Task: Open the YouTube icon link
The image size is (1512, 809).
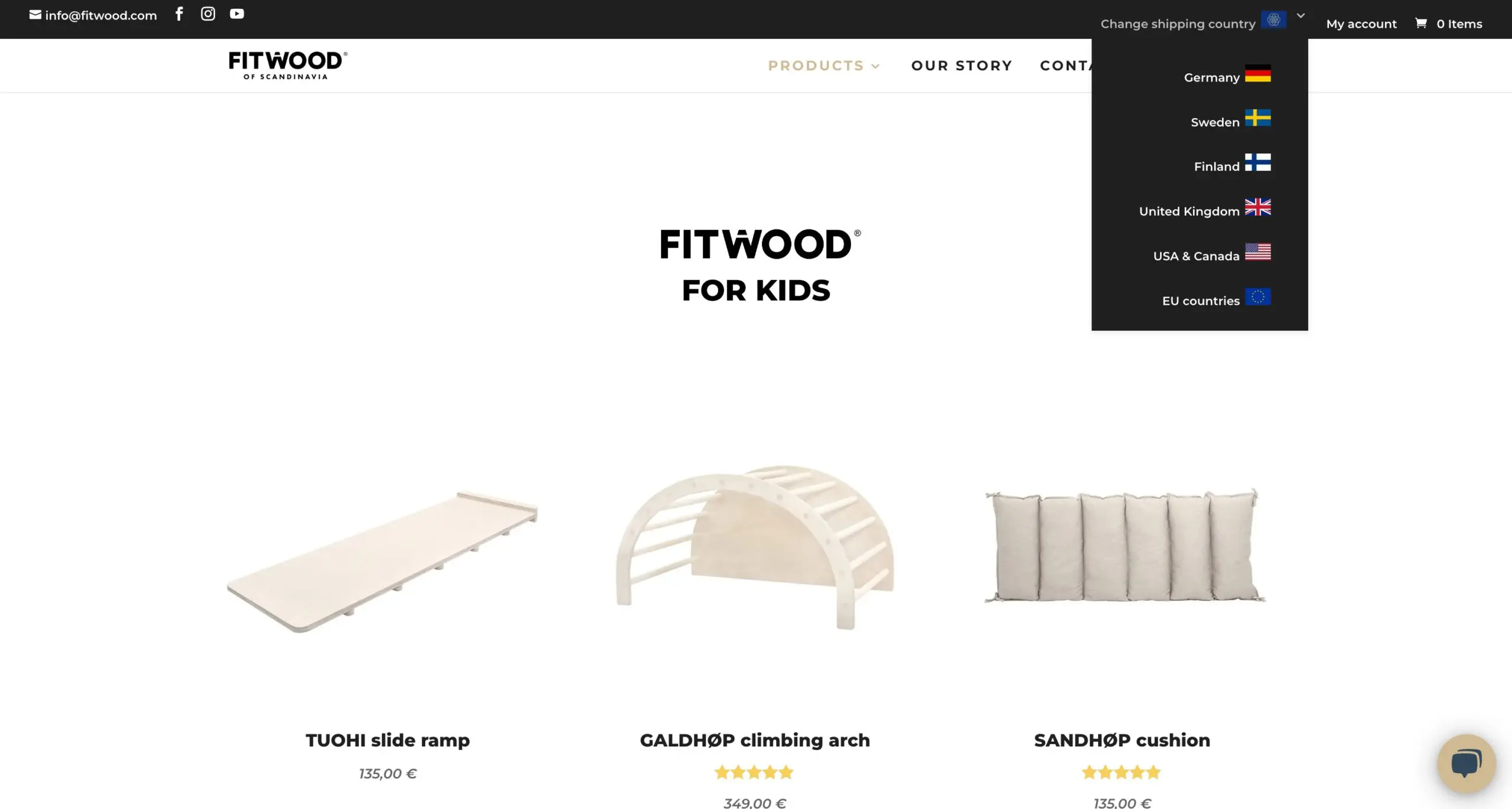Action: [x=237, y=14]
